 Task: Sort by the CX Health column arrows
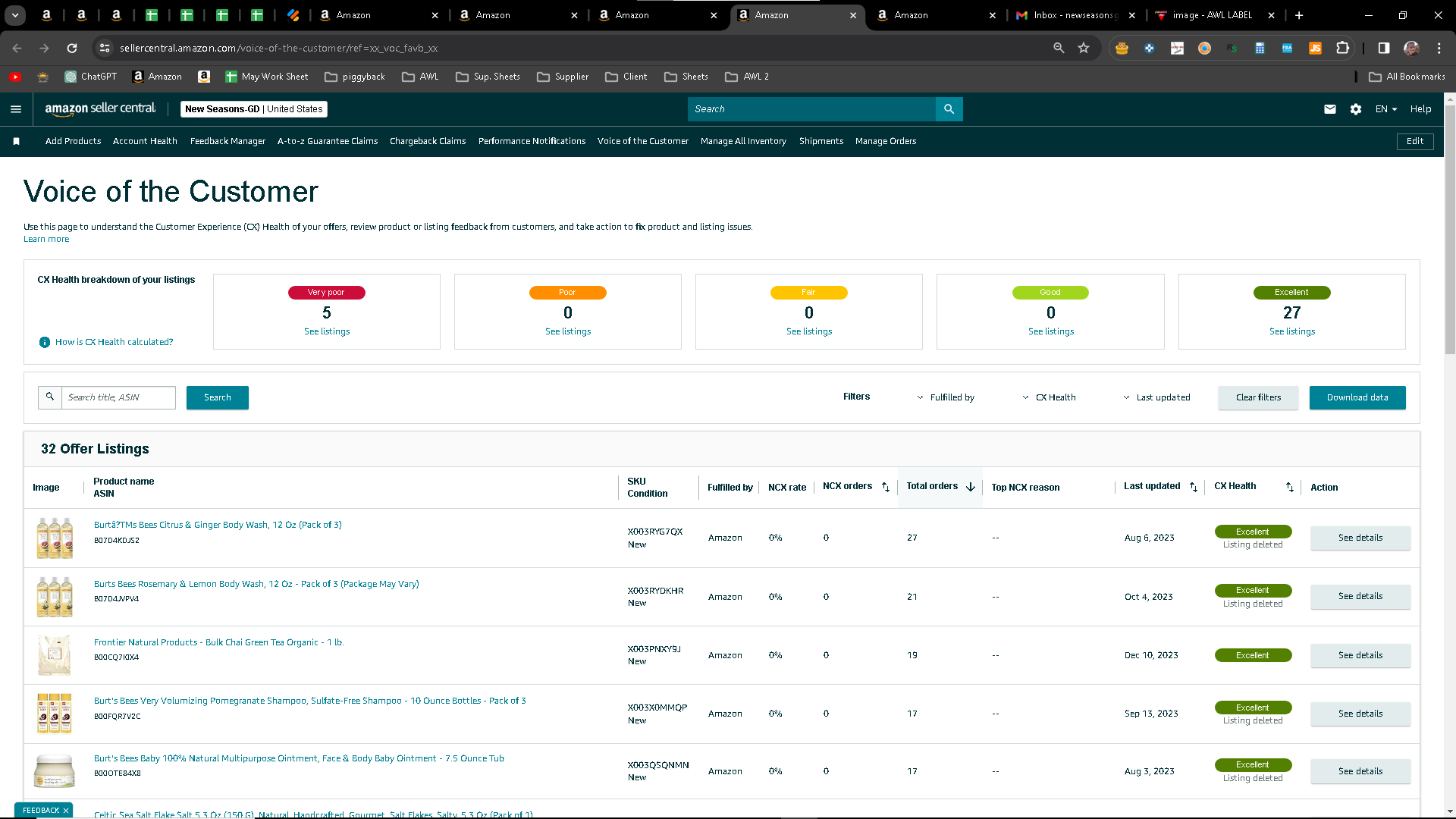click(x=1290, y=487)
